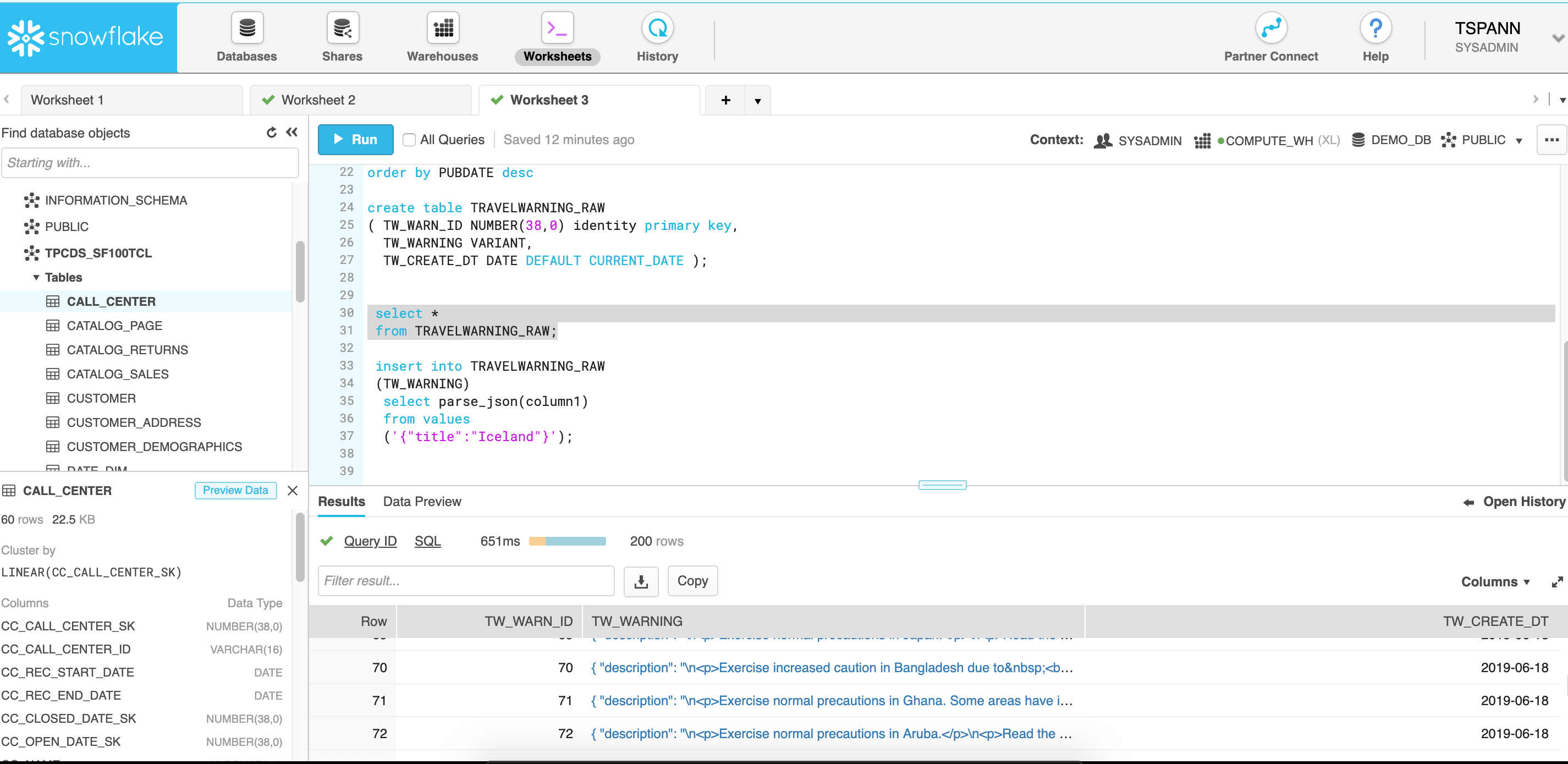1568x764 pixels.
Task: Click the query duration progress bar
Action: (x=566, y=541)
